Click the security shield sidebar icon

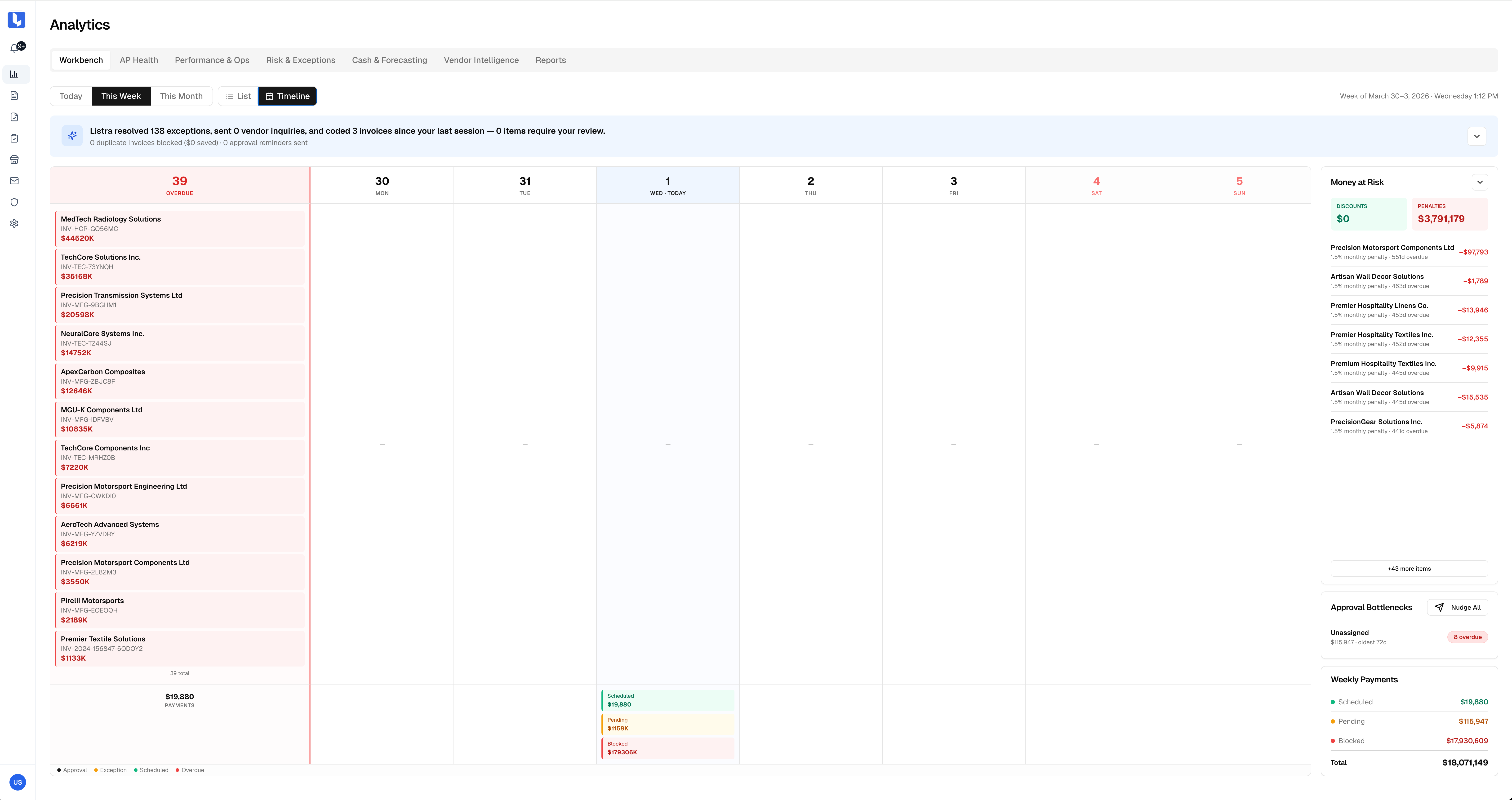[14, 201]
